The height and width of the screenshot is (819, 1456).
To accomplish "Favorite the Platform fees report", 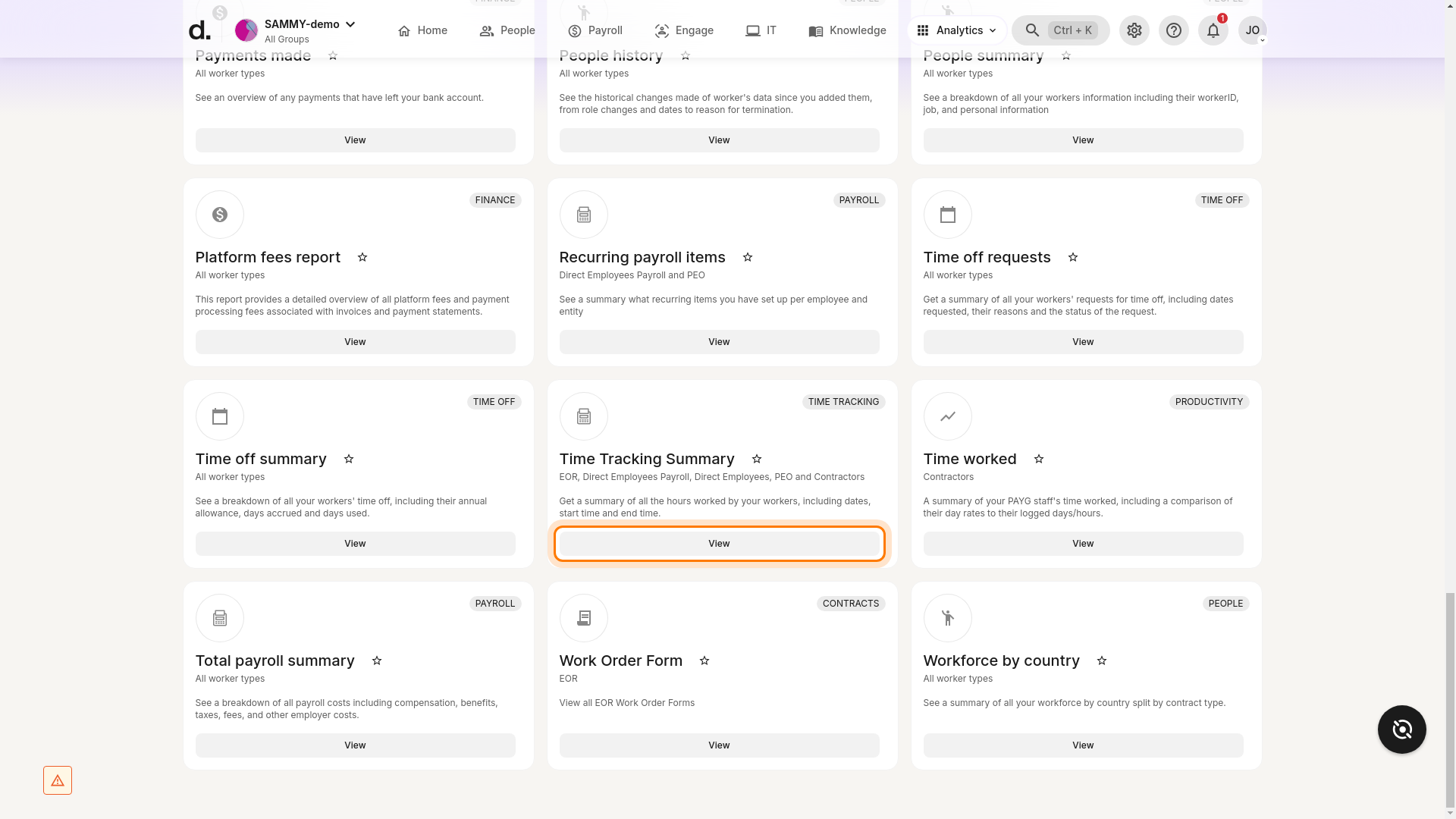I will coord(362,258).
